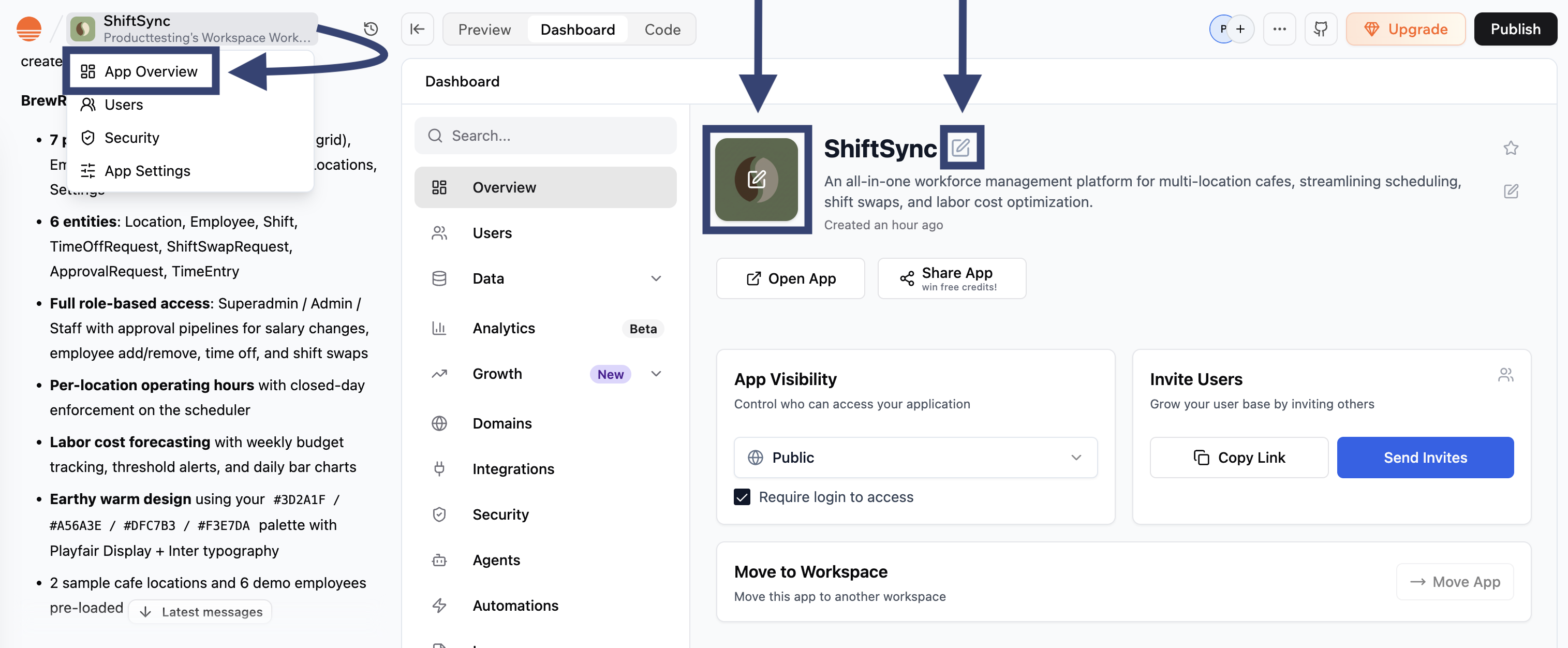Focus the dashboard Search field
Screen dimensions: 1568x648
(545, 136)
